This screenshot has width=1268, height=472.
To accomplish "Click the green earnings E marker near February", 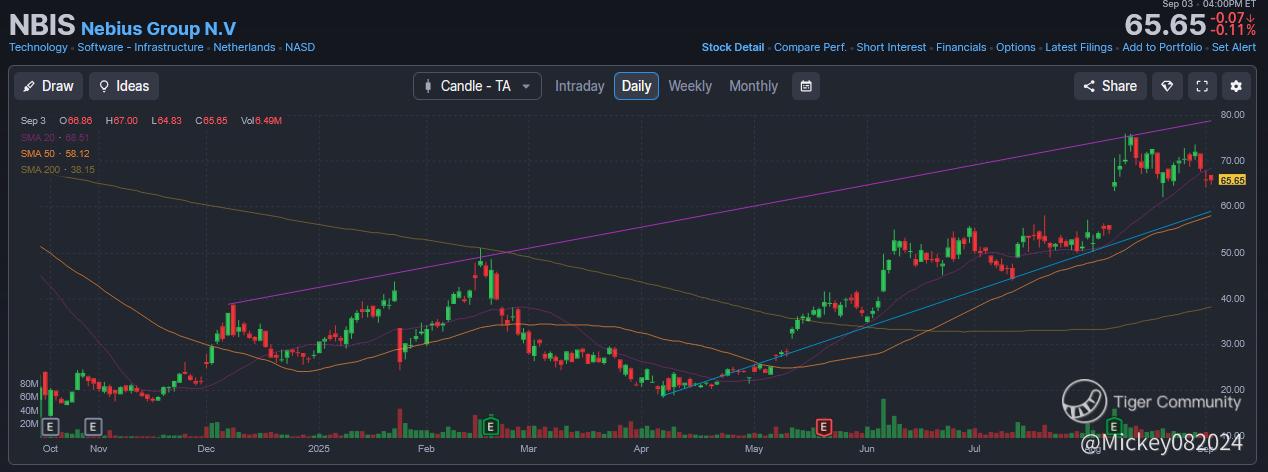I will 490,427.
